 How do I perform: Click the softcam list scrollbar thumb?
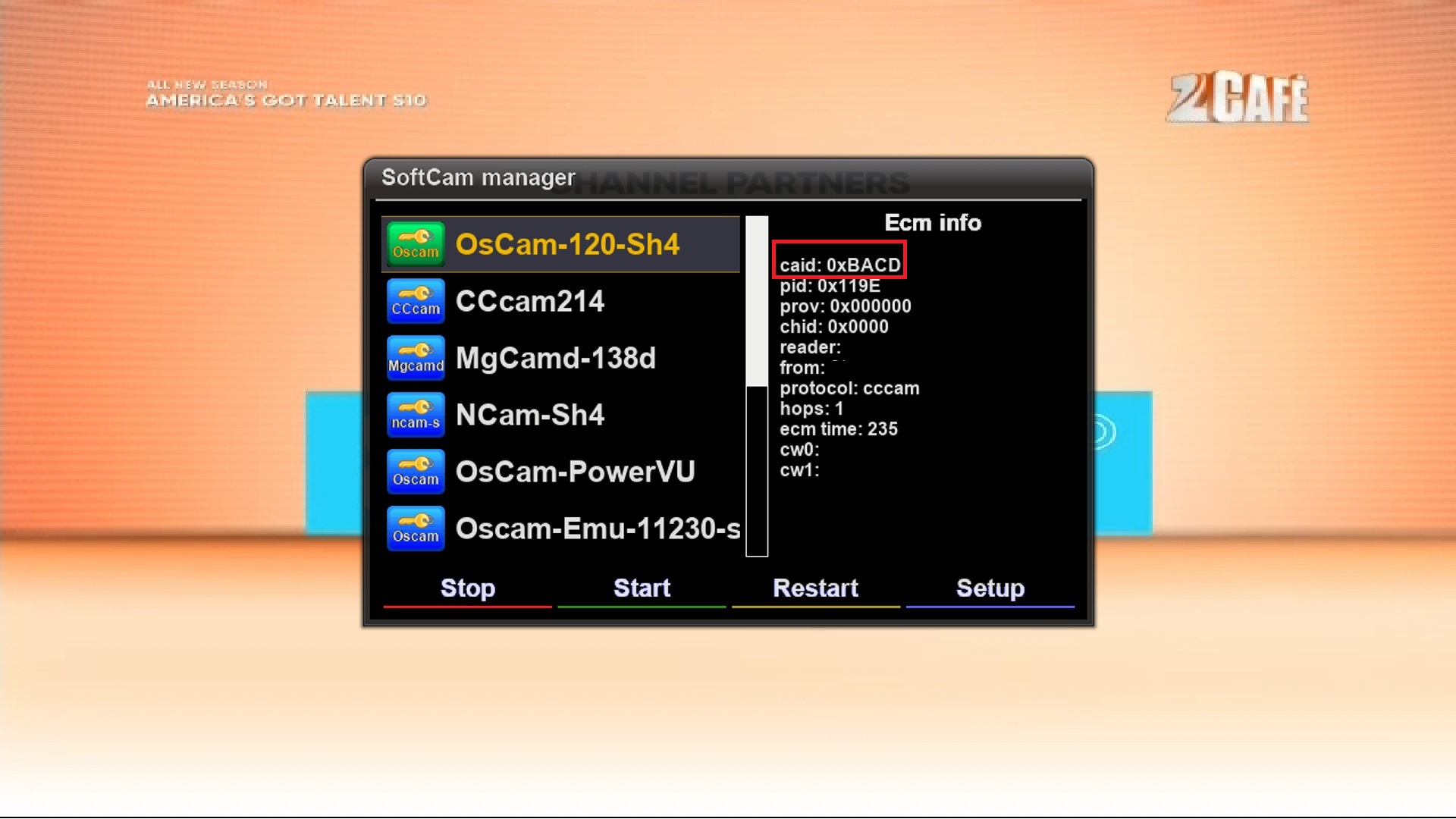757,301
